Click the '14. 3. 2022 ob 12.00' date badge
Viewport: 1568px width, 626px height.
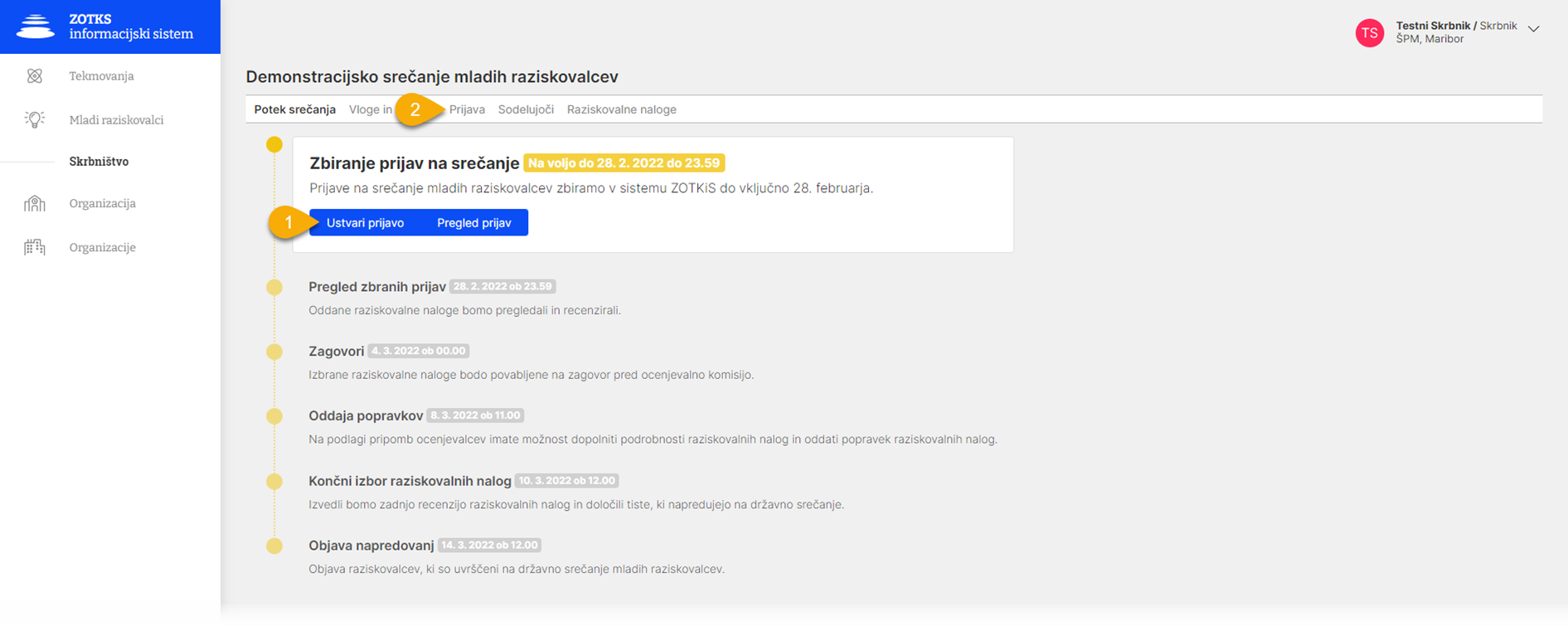click(489, 546)
